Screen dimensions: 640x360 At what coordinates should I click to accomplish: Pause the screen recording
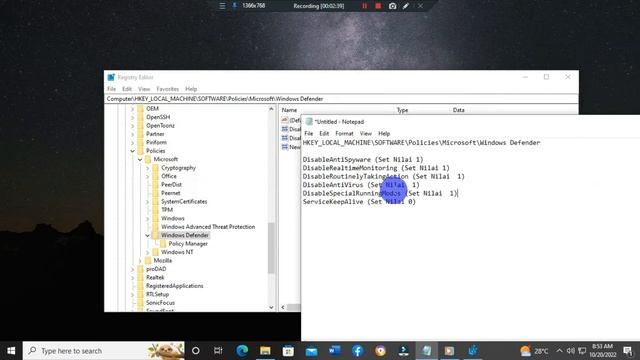(x=364, y=6)
